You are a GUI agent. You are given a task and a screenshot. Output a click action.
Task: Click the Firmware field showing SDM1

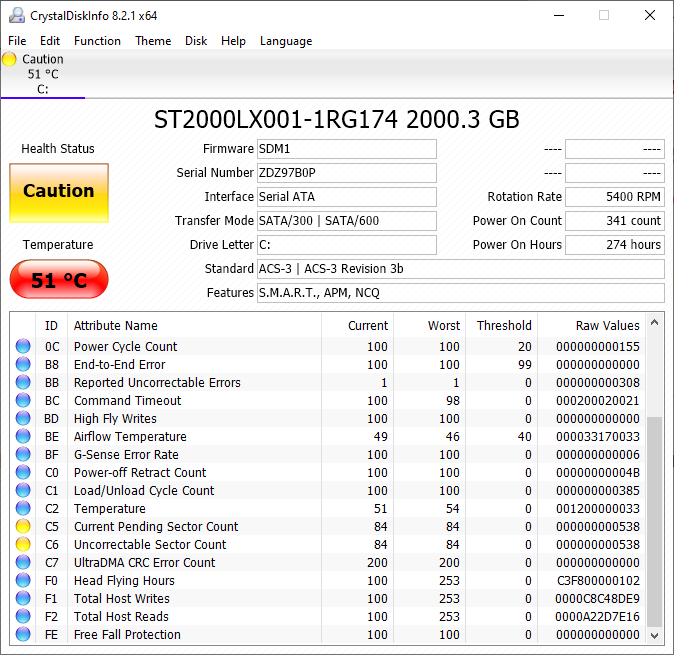click(x=347, y=149)
